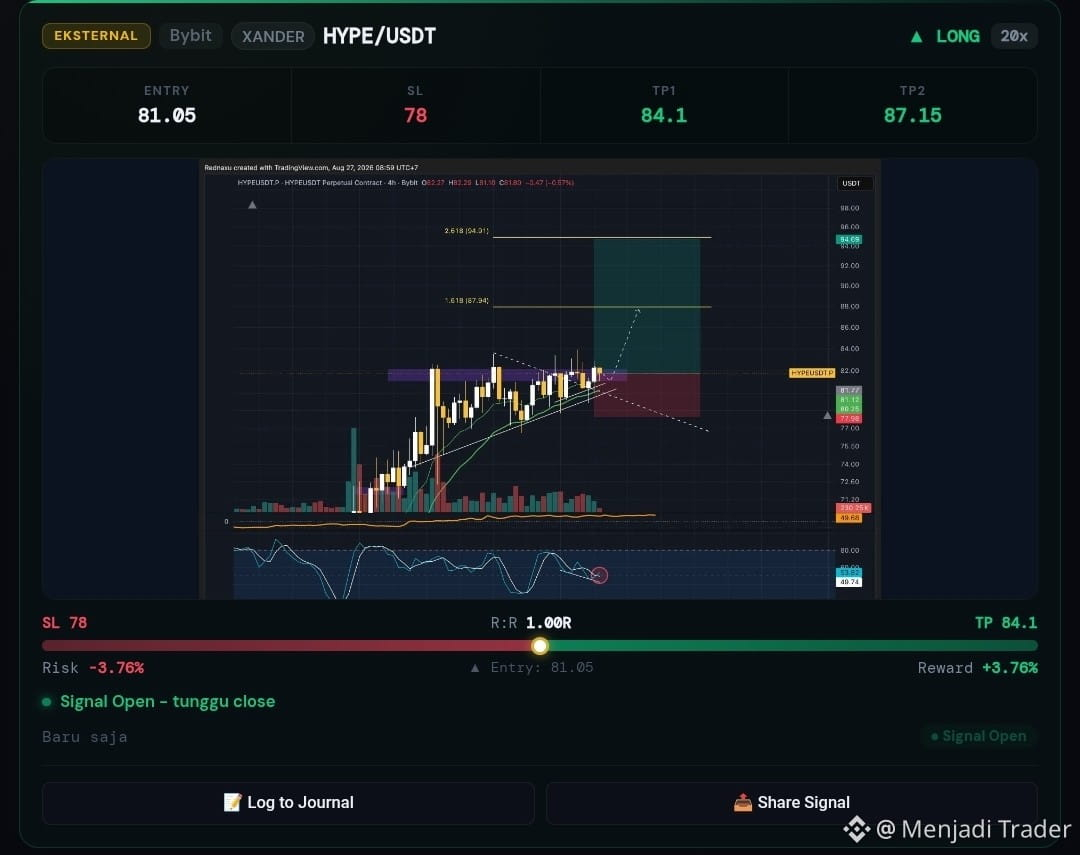Open the TradingView chart thumbnail
Image resolution: width=1080 pixels, height=855 pixels.
(x=540, y=379)
